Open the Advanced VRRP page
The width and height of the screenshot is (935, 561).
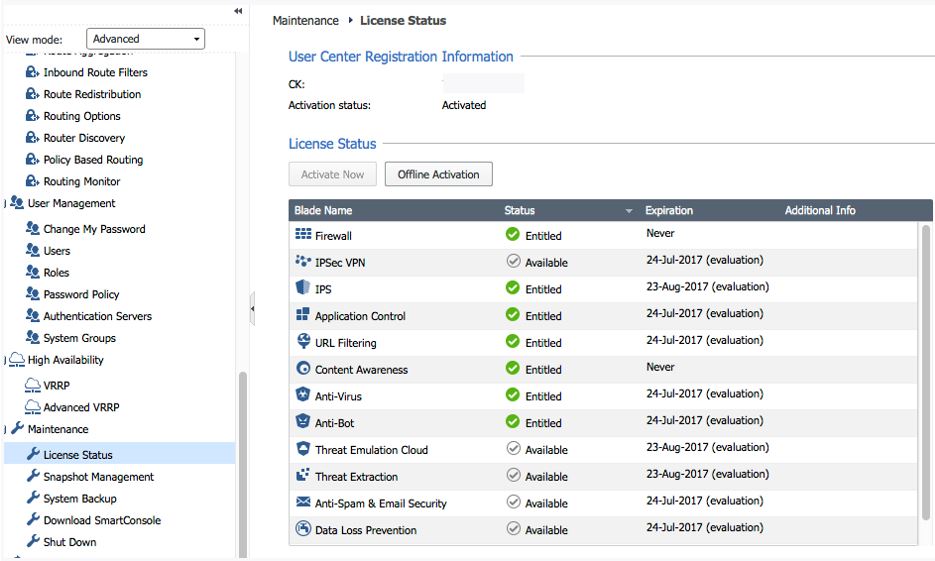[80, 407]
